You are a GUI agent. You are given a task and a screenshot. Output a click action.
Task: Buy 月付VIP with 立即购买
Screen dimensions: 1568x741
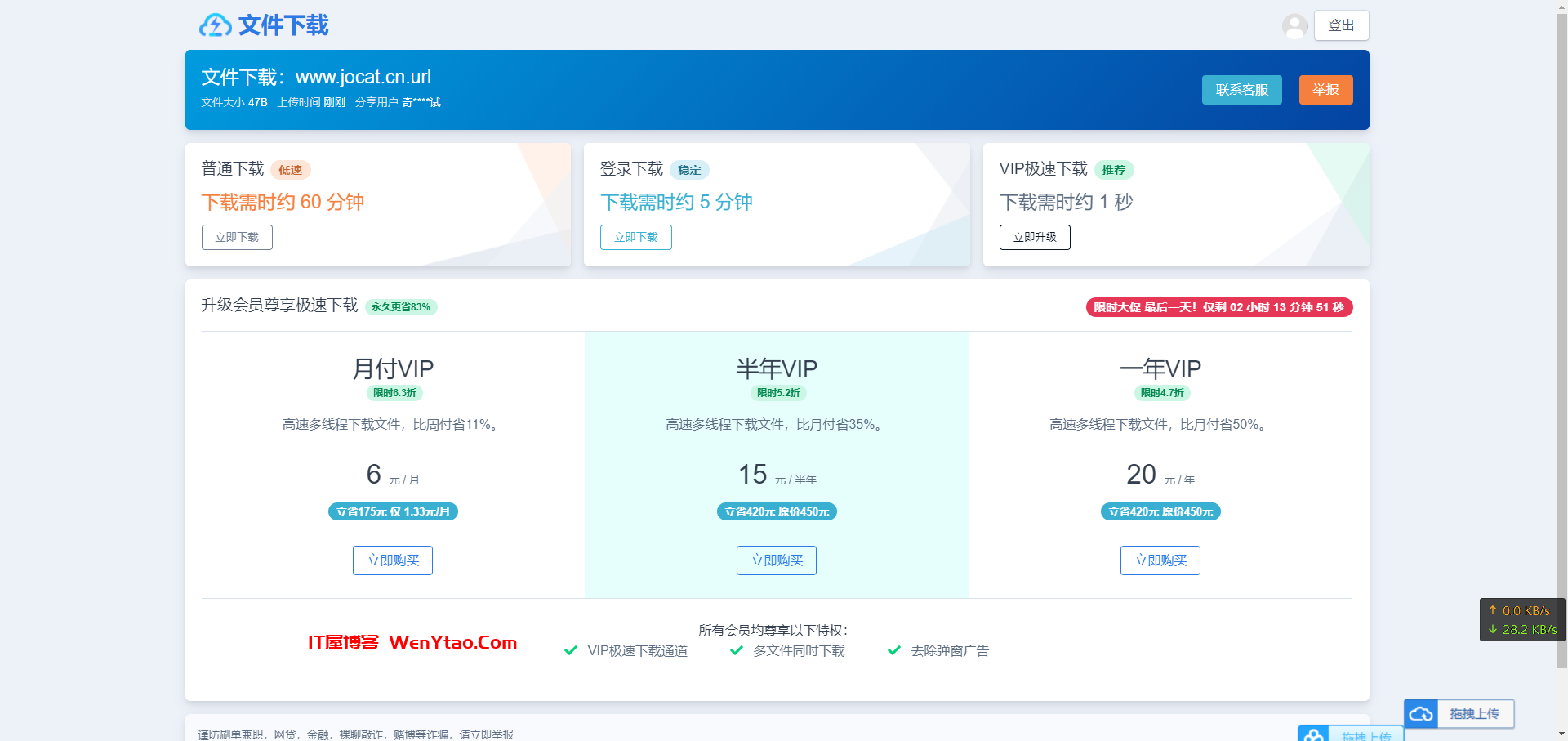393,560
